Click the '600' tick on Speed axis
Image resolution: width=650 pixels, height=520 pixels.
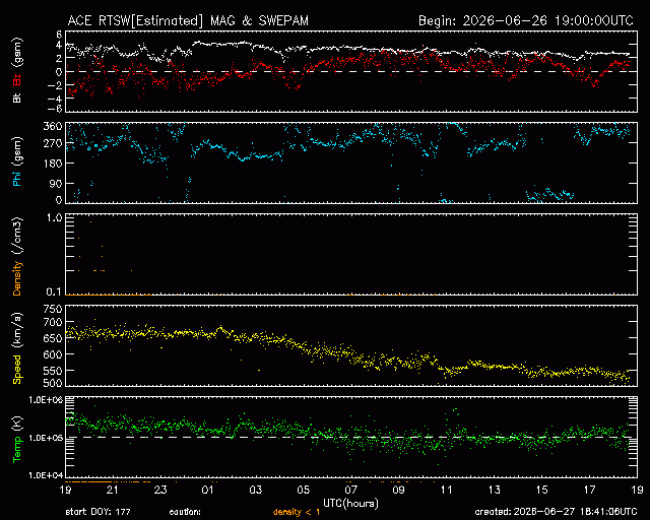coord(53,354)
